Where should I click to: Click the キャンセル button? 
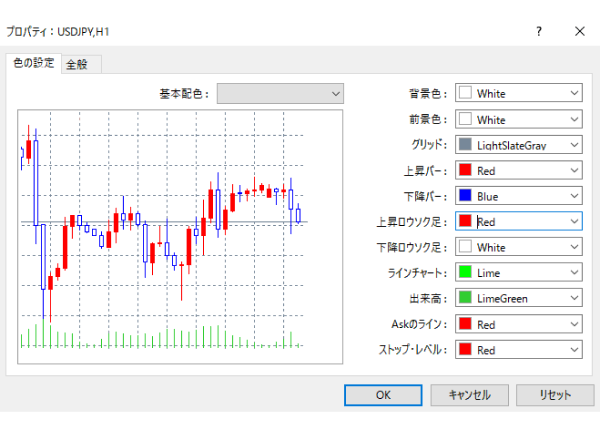(x=470, y=395)
